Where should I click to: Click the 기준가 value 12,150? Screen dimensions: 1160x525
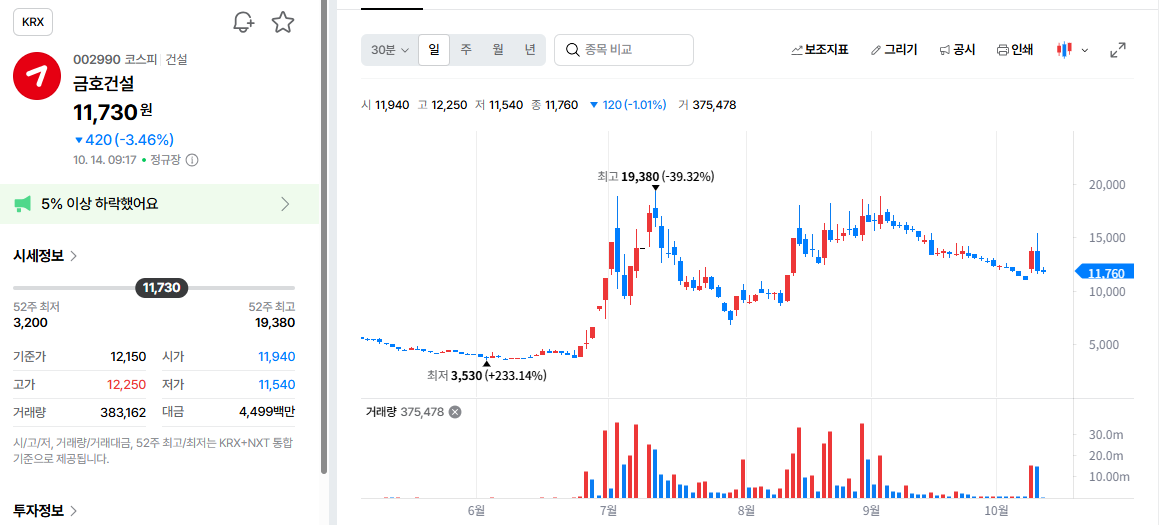pos(128,356)
